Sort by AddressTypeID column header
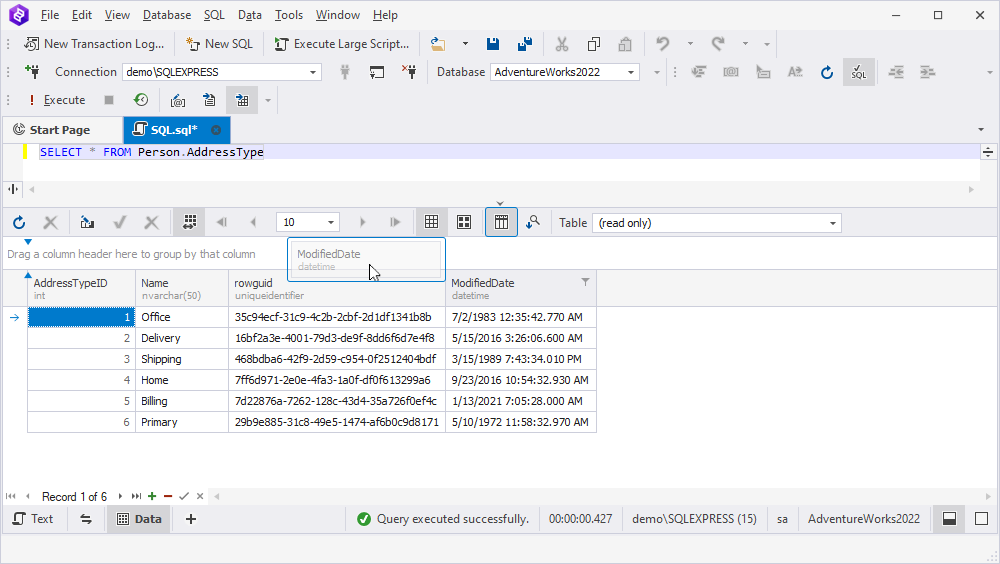This screenshot has width=1000, height=564. point(82,288)
